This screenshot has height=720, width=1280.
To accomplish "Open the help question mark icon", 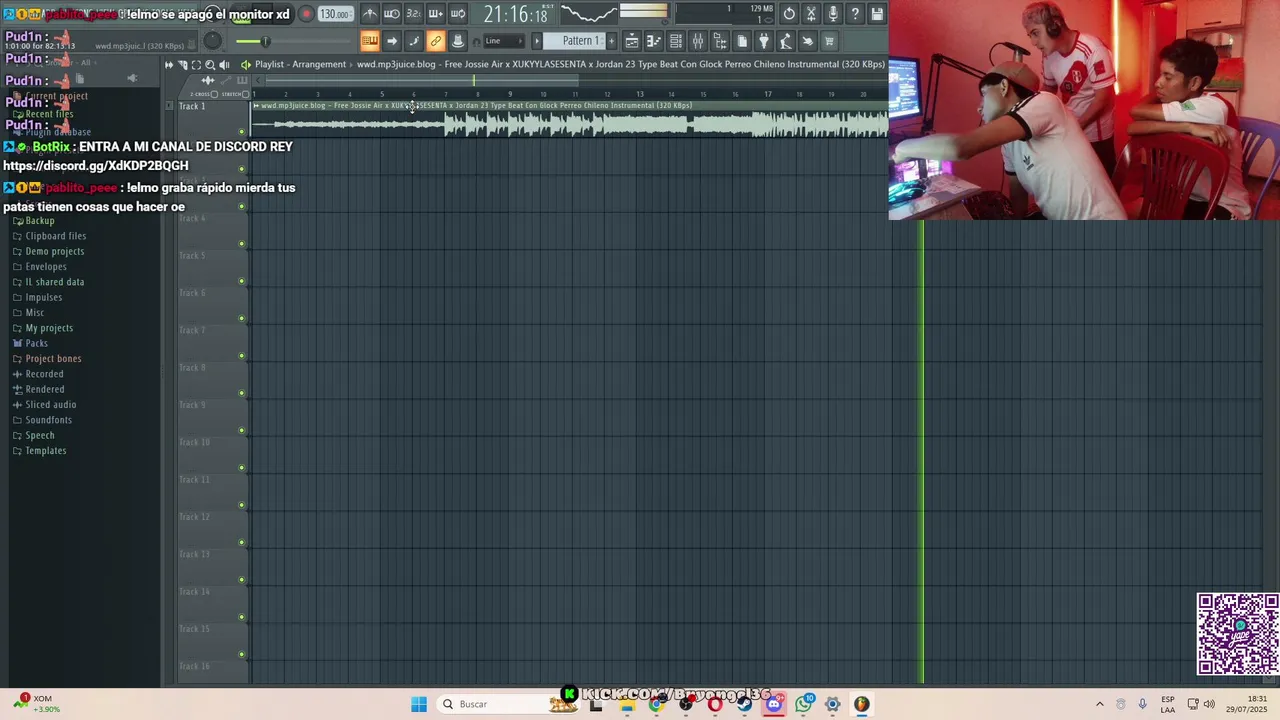I will click(855, 14).
